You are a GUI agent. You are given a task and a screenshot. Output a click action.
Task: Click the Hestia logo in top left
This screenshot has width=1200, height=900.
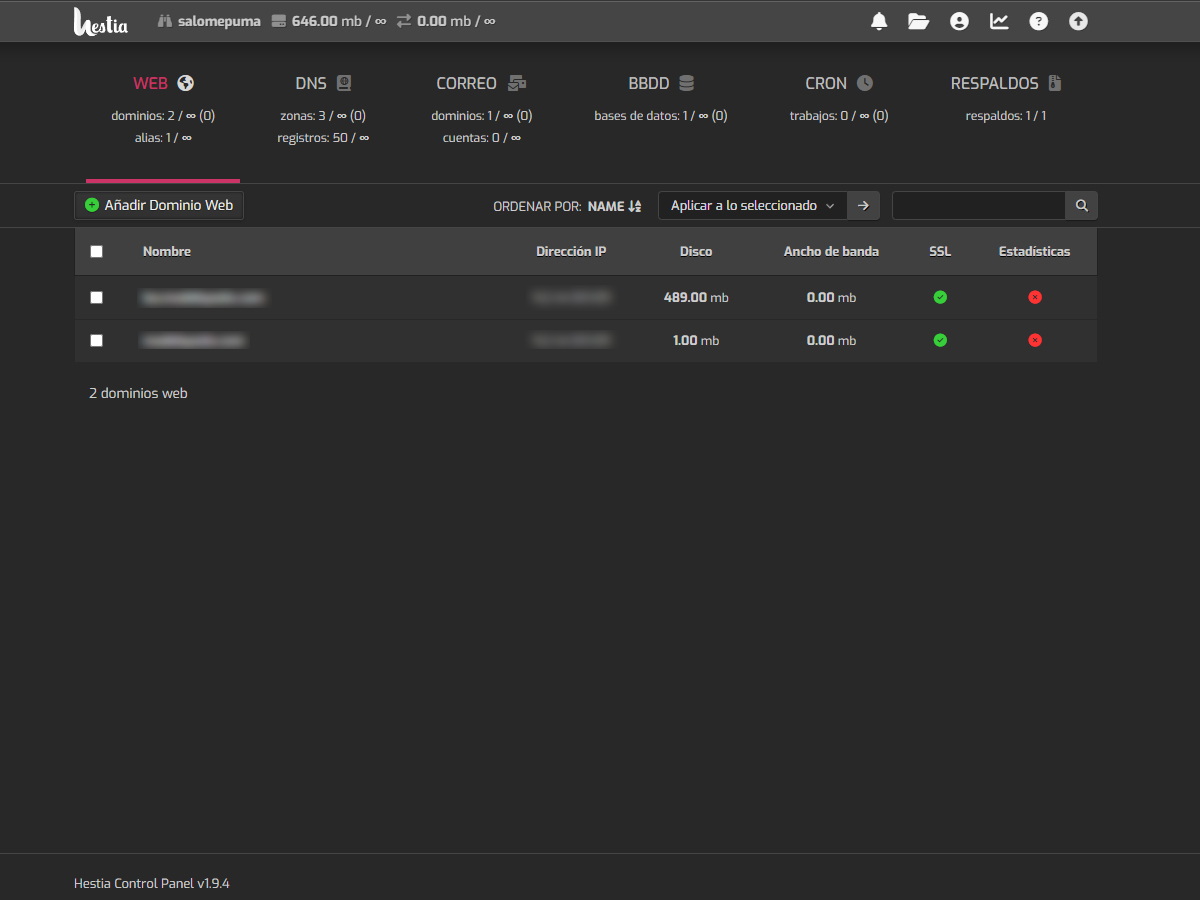click(x=101, y=20)
